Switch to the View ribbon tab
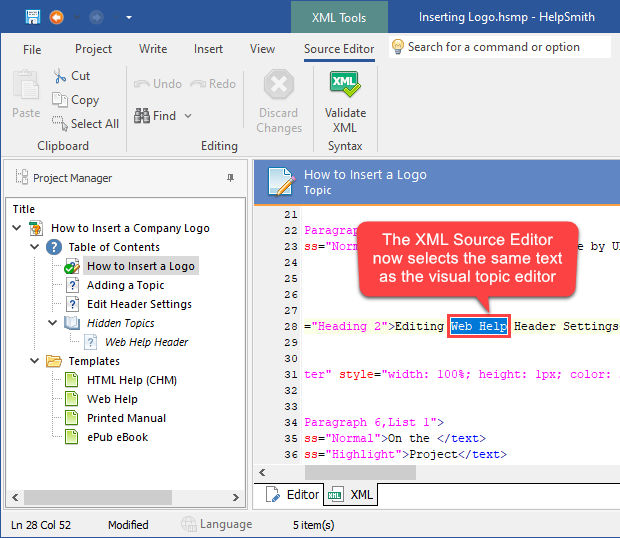The height and width of the screenshot is (538, 620). pyautogui.click(x=262, y=49)
